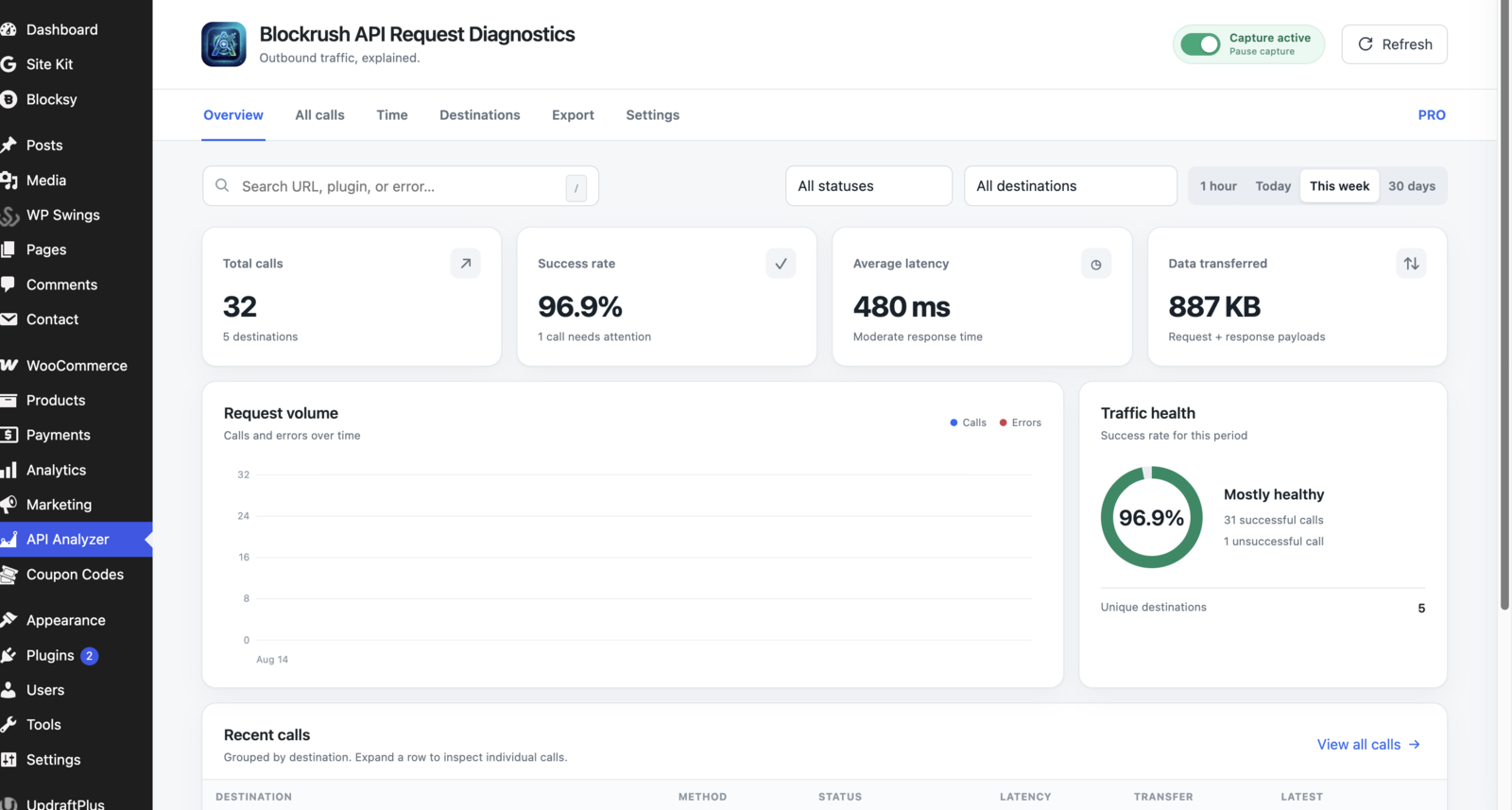Click the Latest column header
Viewport: 1512px width, 810px height.
coord(1301,797)
